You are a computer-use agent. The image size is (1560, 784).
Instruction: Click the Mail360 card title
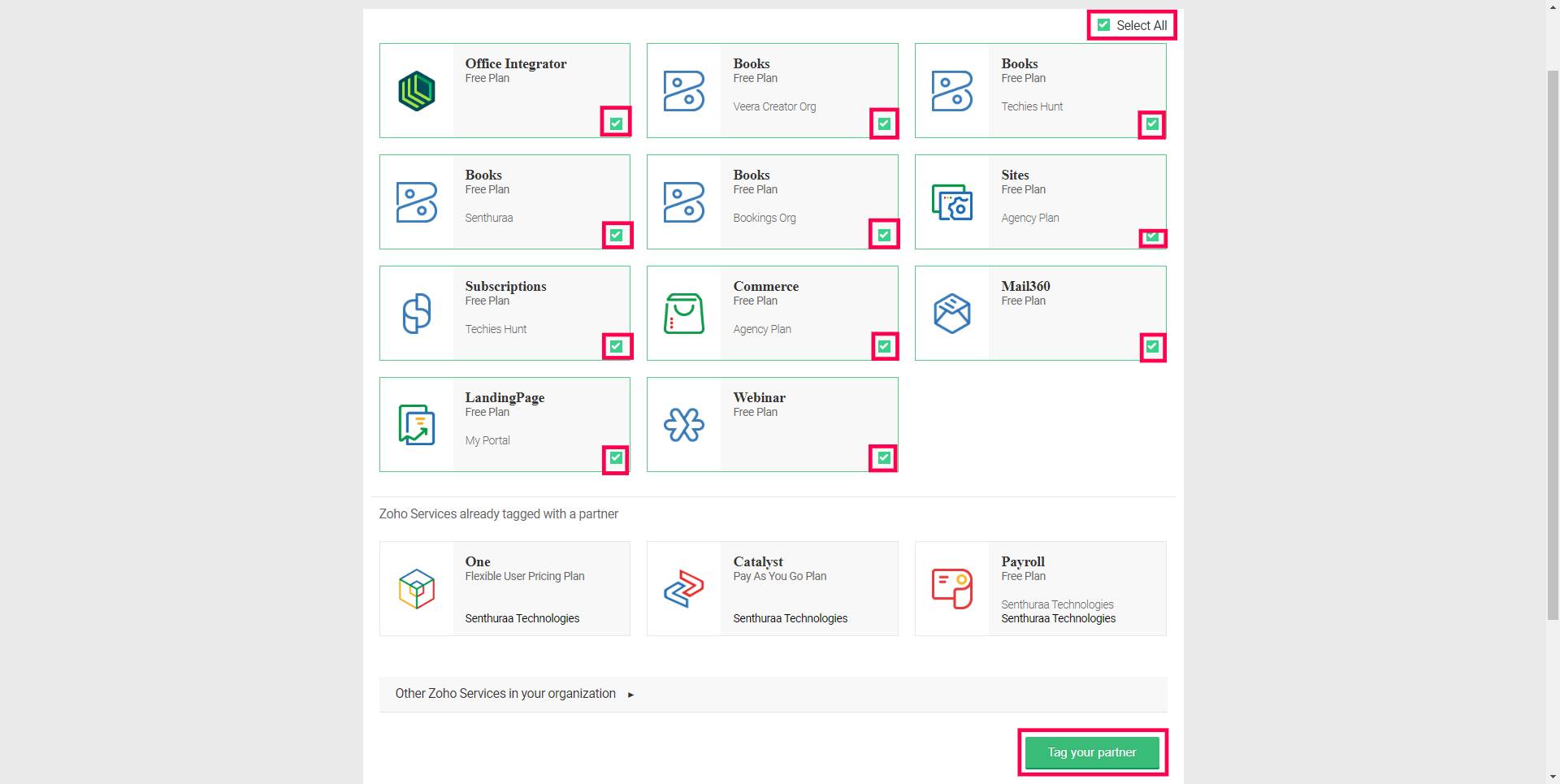[1025, 286]
